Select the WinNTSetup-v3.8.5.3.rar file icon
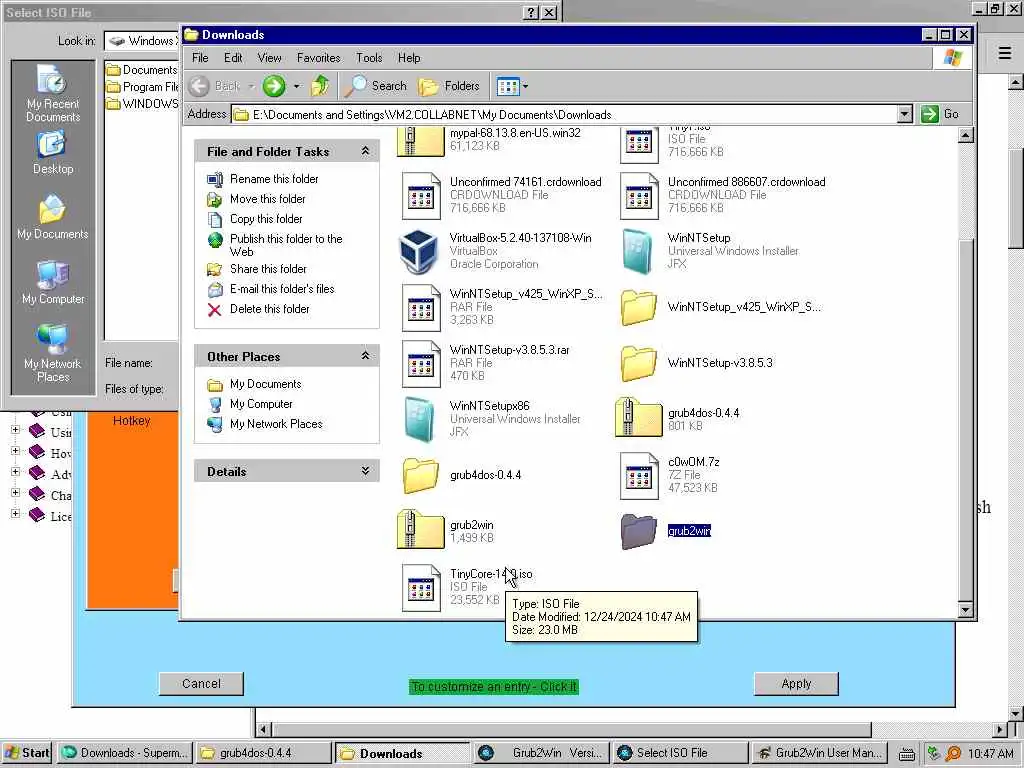Screen dimensions: 1024x768 [421, 364]
